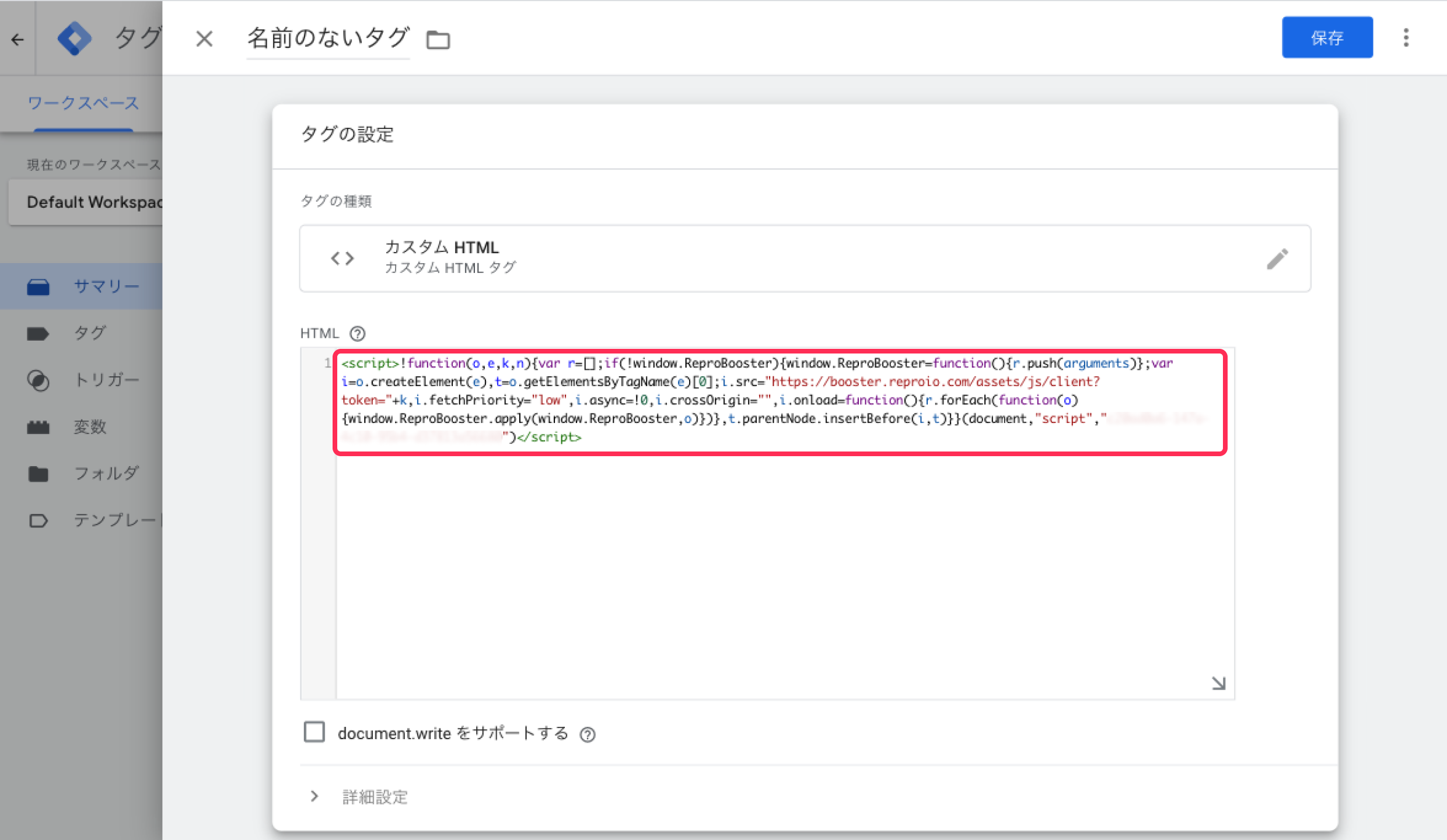Image resolution: width=1447 pixels, height=840 pixels.
Task: Click the HTML field help question icon
Action: point(357,334)
